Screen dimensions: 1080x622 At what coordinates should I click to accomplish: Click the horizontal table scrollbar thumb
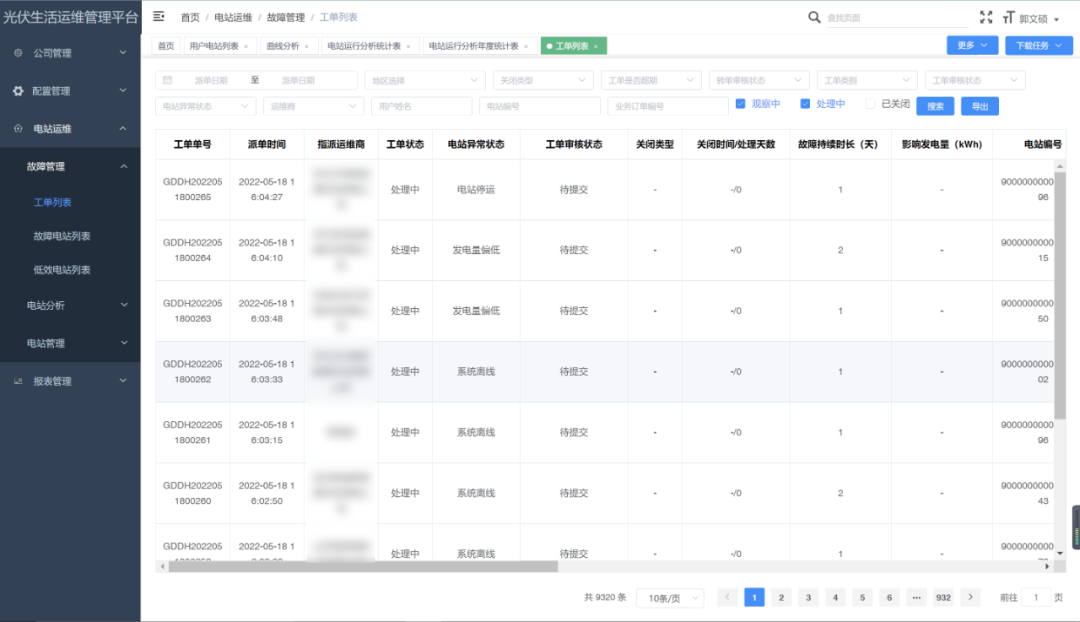(x=363, y=566)
